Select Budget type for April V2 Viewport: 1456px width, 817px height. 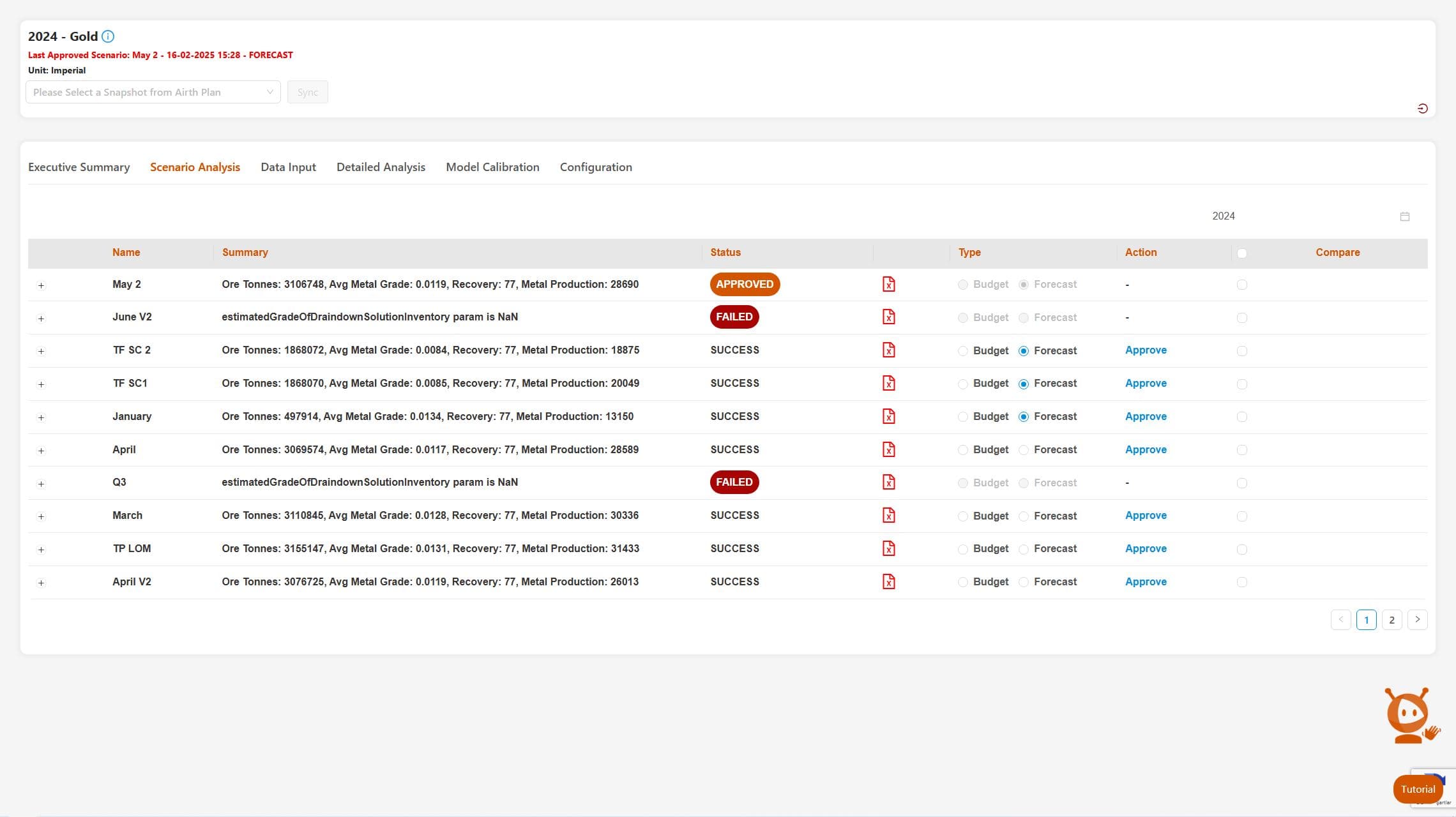(962, 583)
